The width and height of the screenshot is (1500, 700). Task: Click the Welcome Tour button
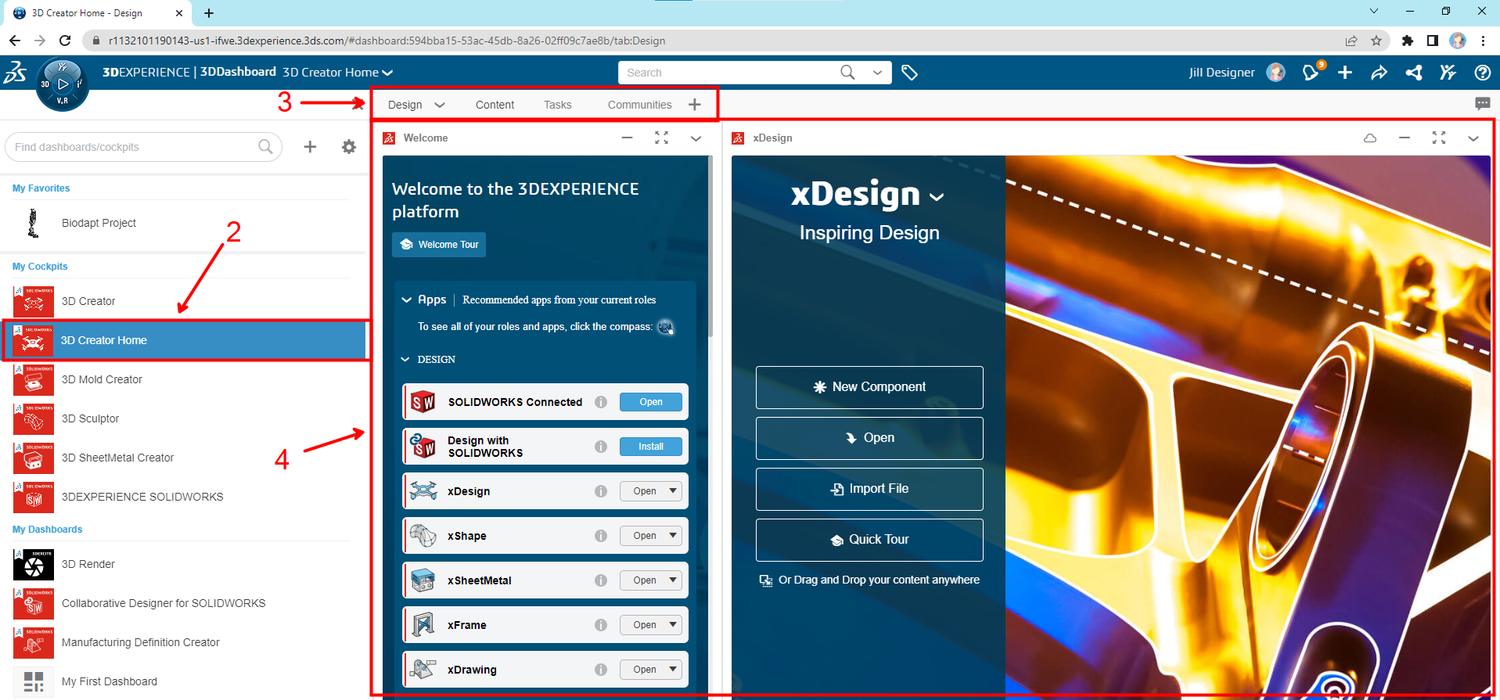coord(438,244)
